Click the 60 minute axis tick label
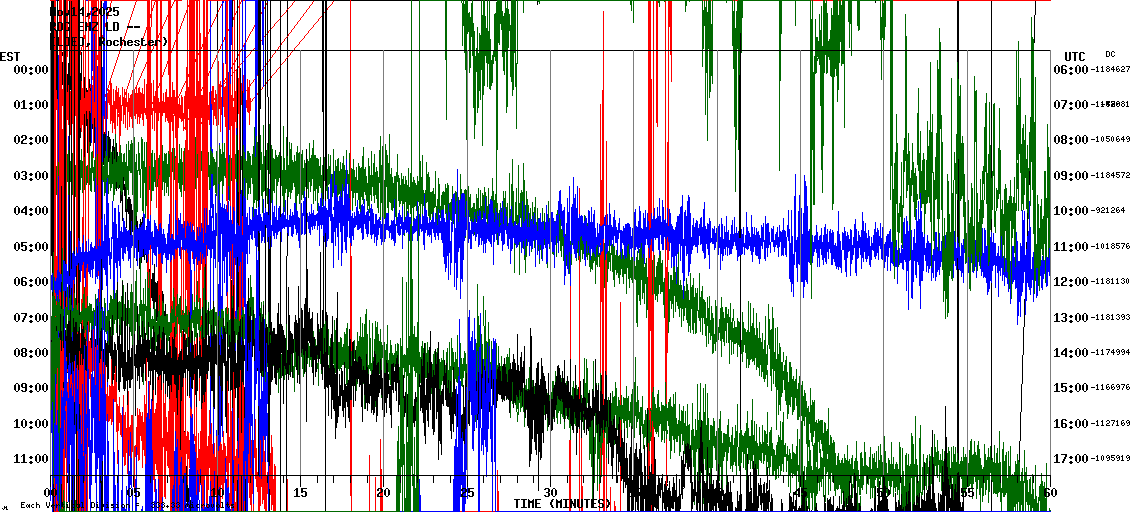The image size is (1130, 519). pos(1049,493)
